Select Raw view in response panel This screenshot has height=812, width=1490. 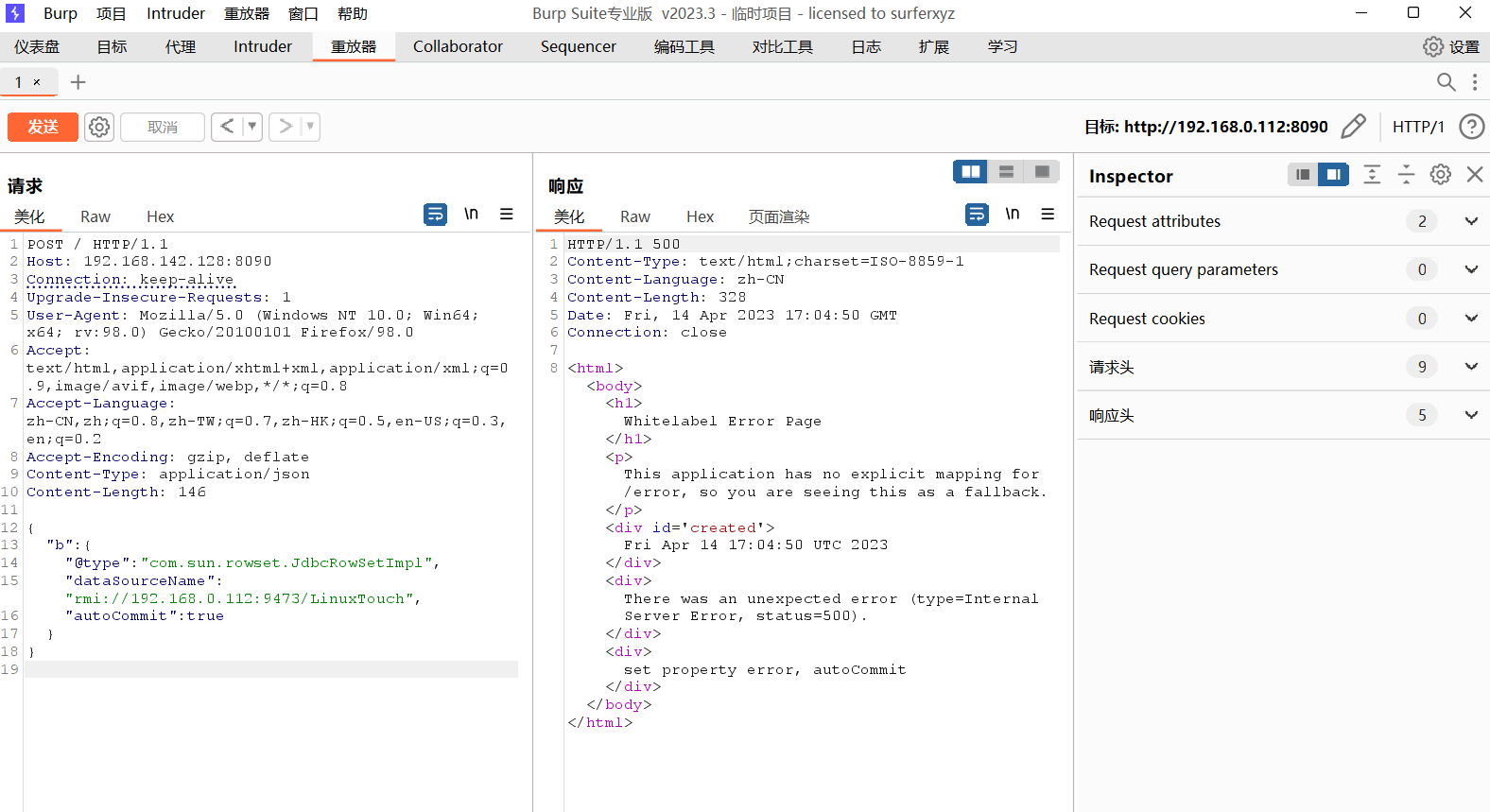[x=635, y=216]
